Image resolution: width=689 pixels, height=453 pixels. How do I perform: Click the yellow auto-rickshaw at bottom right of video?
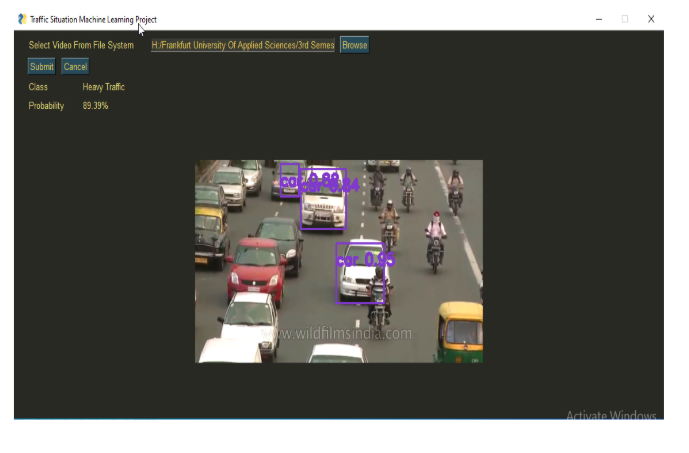pos(461,330)
